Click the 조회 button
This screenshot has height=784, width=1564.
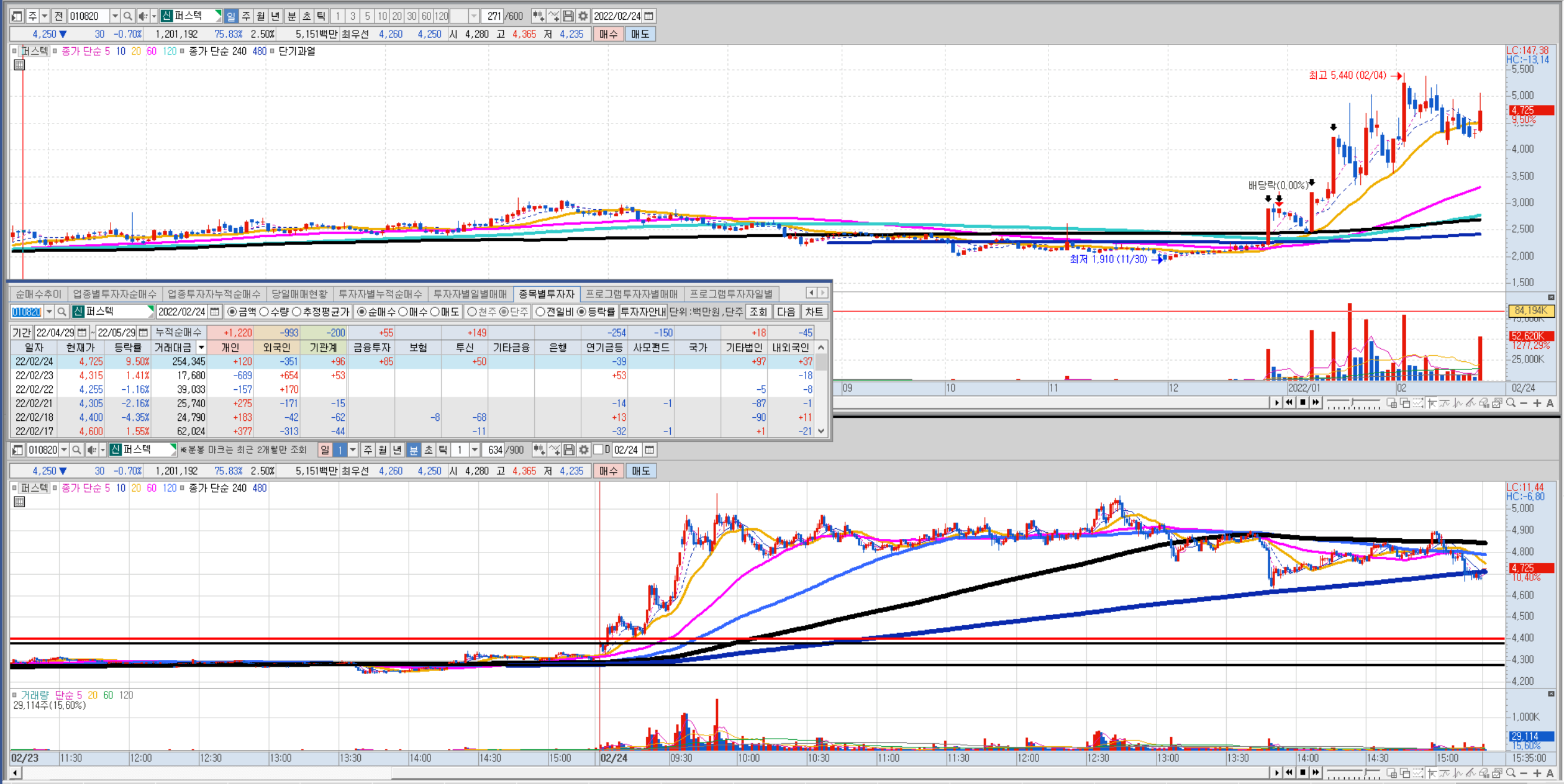click(758, 312)
